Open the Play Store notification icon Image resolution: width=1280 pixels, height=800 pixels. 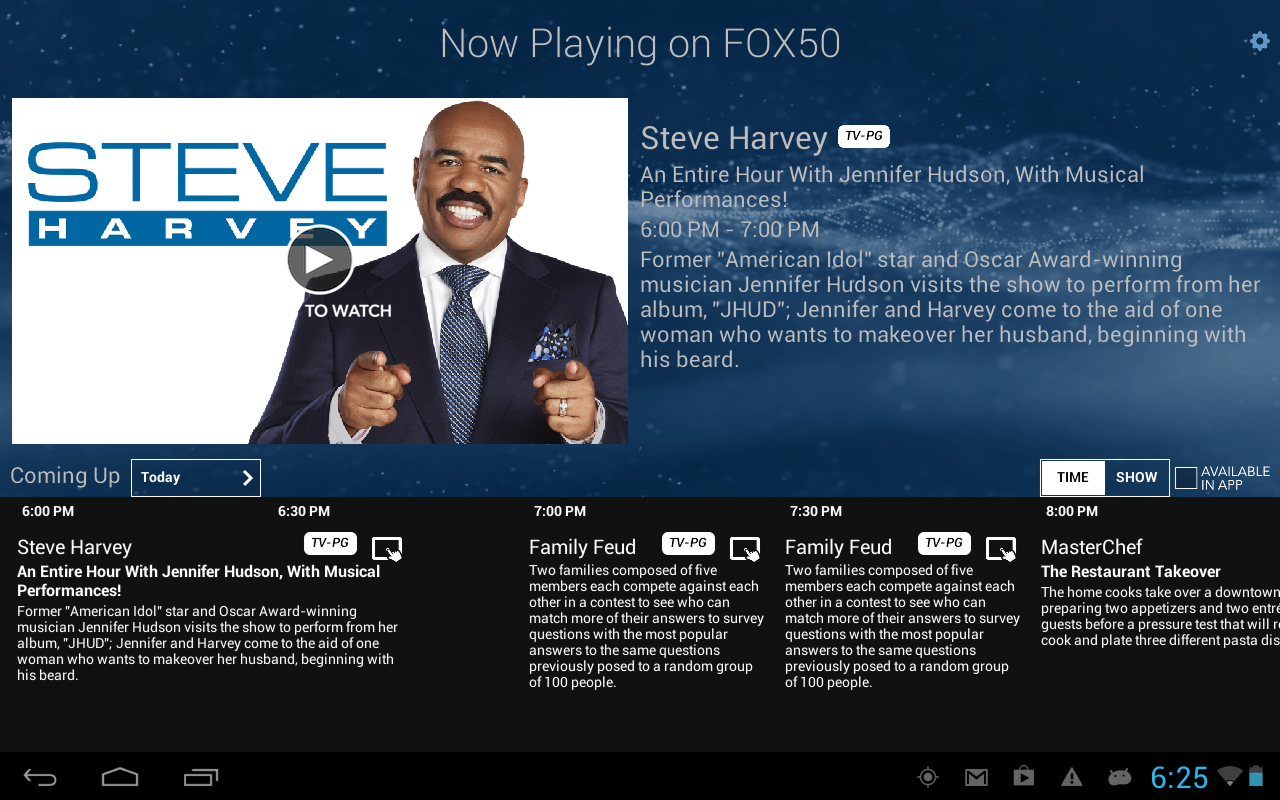1023,777
